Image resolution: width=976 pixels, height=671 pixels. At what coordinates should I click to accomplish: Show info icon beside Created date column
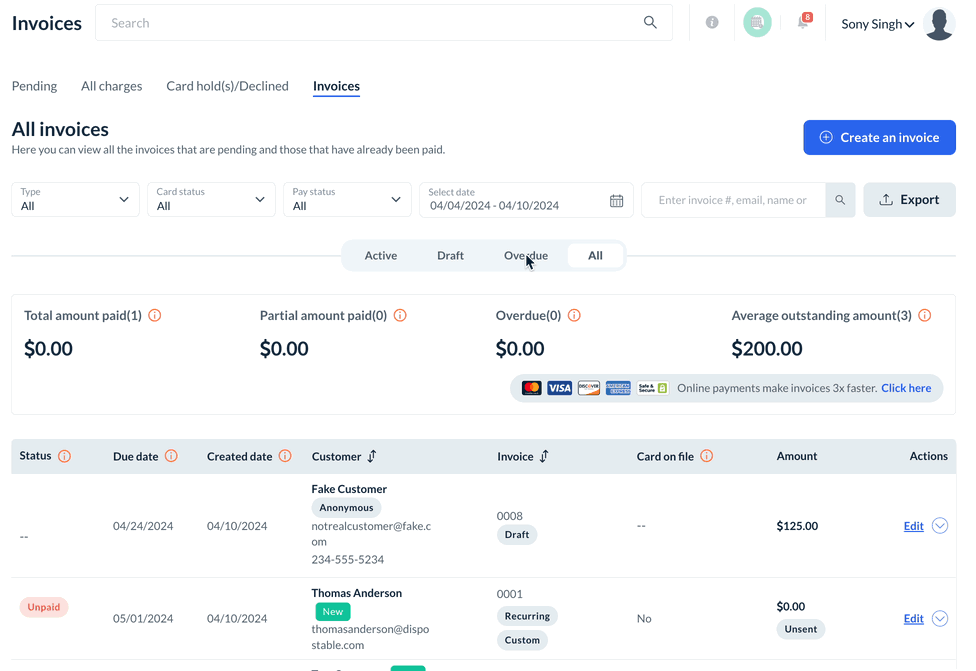[285, 456]
